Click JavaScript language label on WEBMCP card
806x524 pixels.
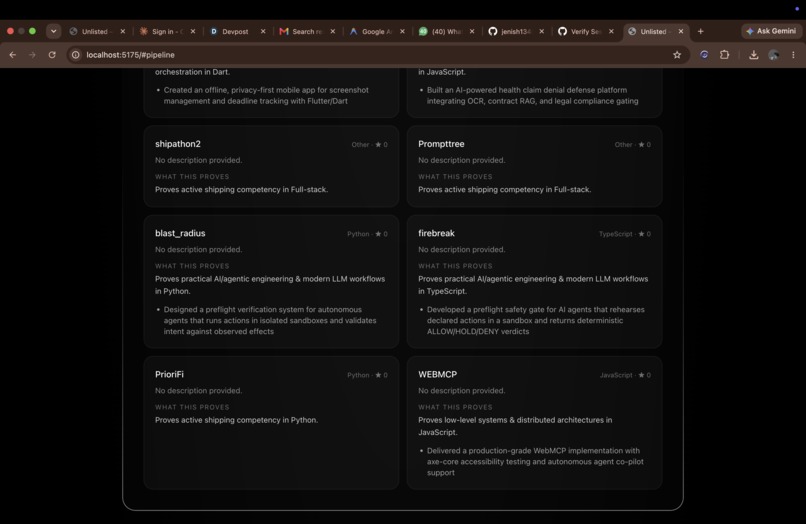pos(616,375)
